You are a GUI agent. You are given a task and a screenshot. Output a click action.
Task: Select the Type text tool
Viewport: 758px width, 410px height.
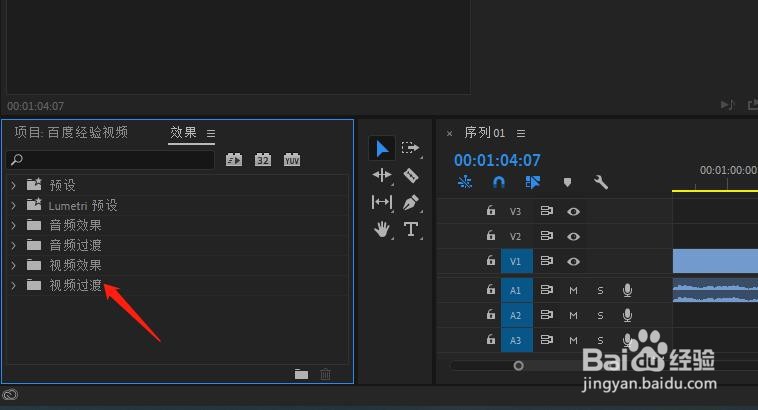[410, 229]
